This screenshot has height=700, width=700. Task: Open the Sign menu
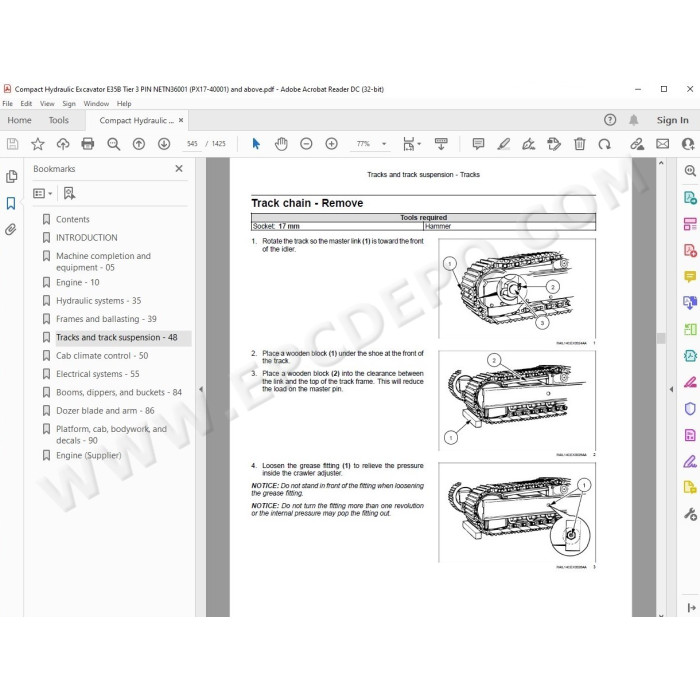pos(69,104)
